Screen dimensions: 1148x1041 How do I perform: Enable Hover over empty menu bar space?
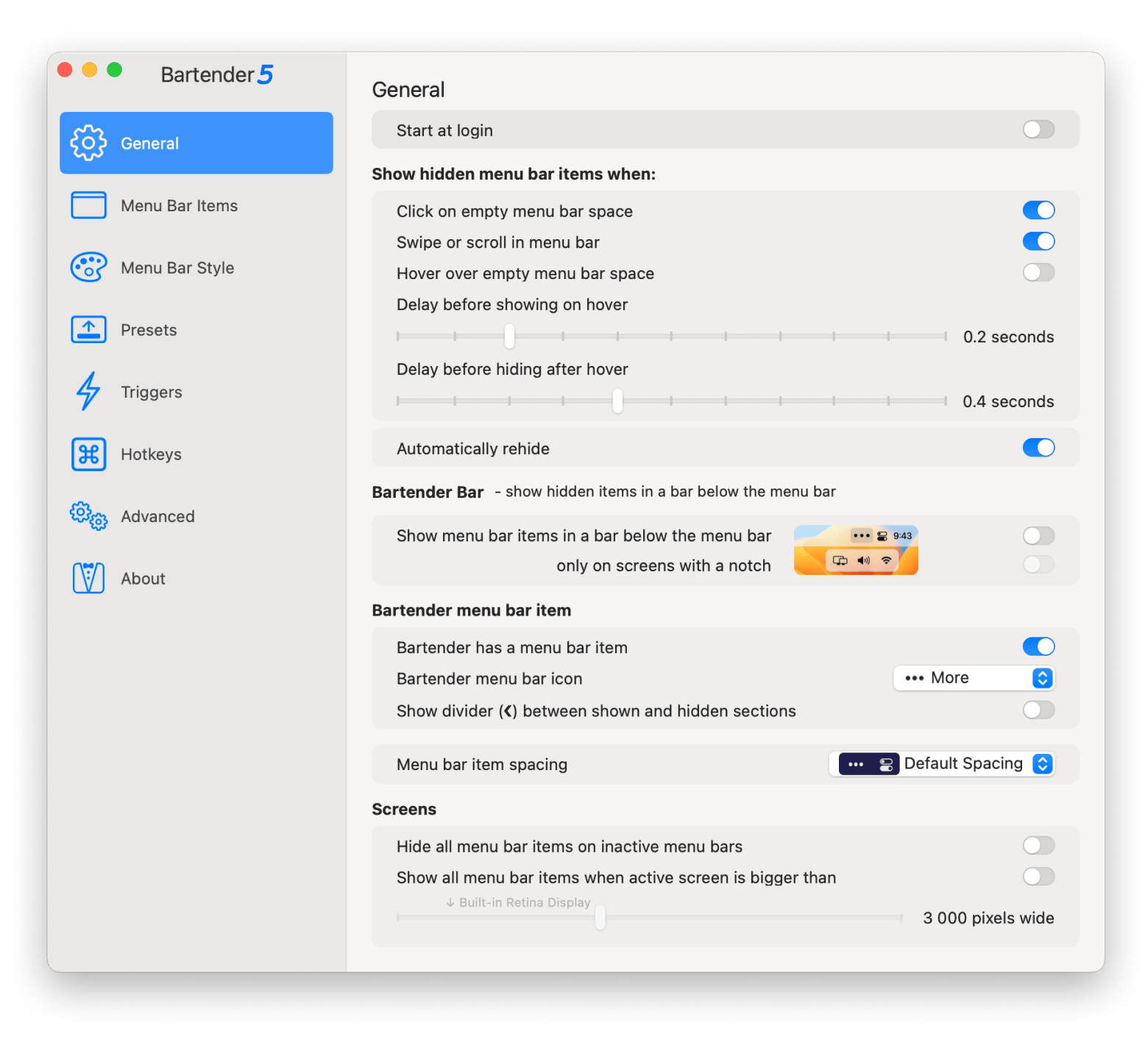(1038, 273)
